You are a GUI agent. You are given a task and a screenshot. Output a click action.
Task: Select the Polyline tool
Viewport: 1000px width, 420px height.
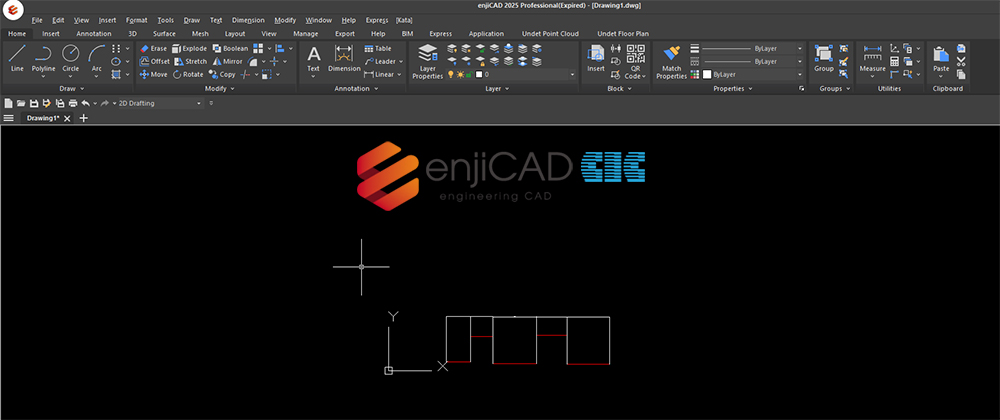[43, 58]
